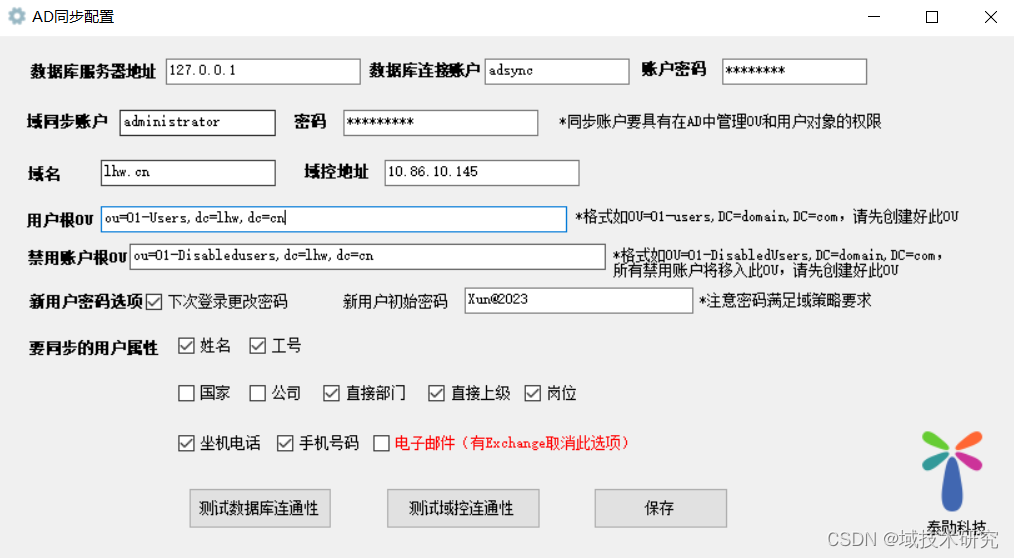This screenshot has height=558, width=1014.
Task: Enable the 公司 attribute checkbox
Action: 257,393
